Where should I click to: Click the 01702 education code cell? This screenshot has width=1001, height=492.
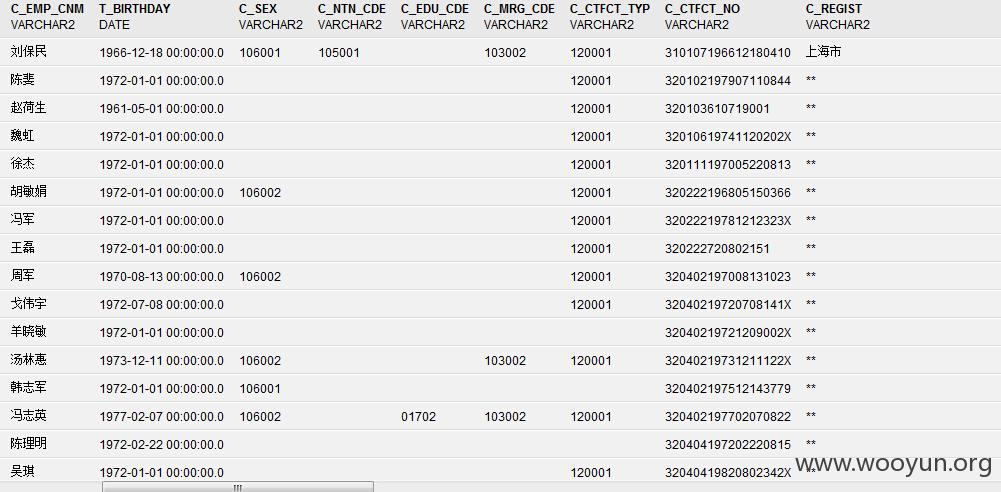coord(419,417)
